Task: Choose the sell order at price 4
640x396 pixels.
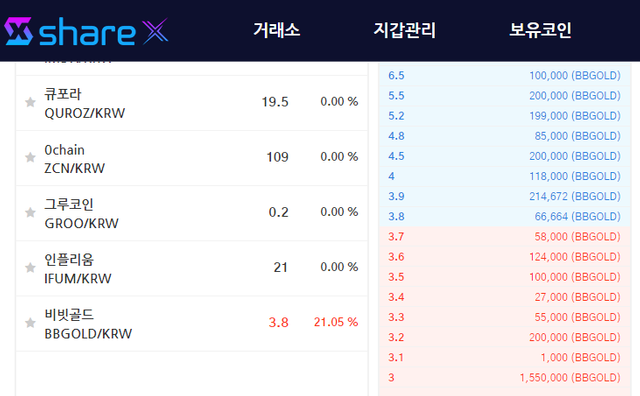Action: tap(391, 176)
